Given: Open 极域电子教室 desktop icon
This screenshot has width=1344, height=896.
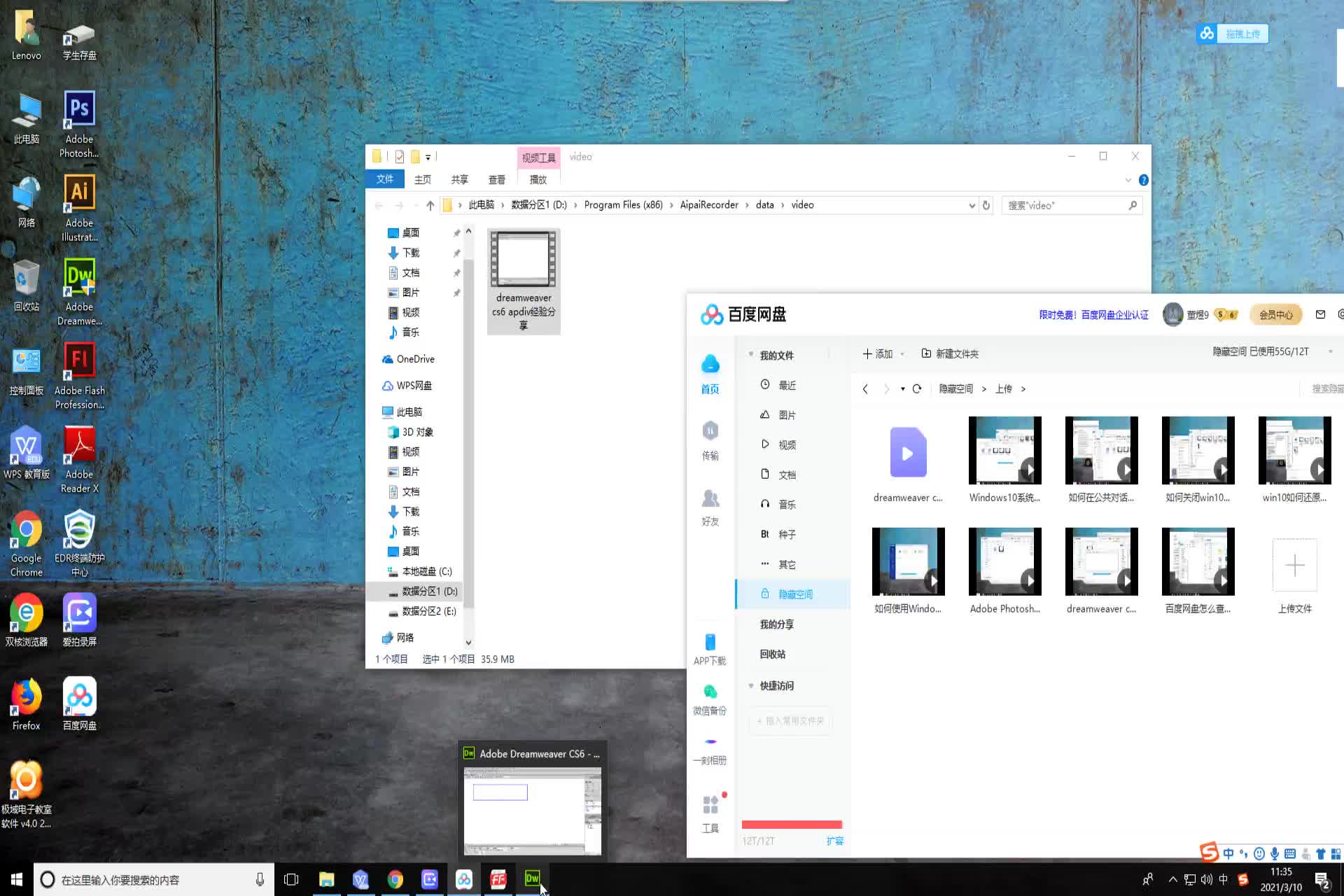Looking at the screenshot, I should point(27,795).
